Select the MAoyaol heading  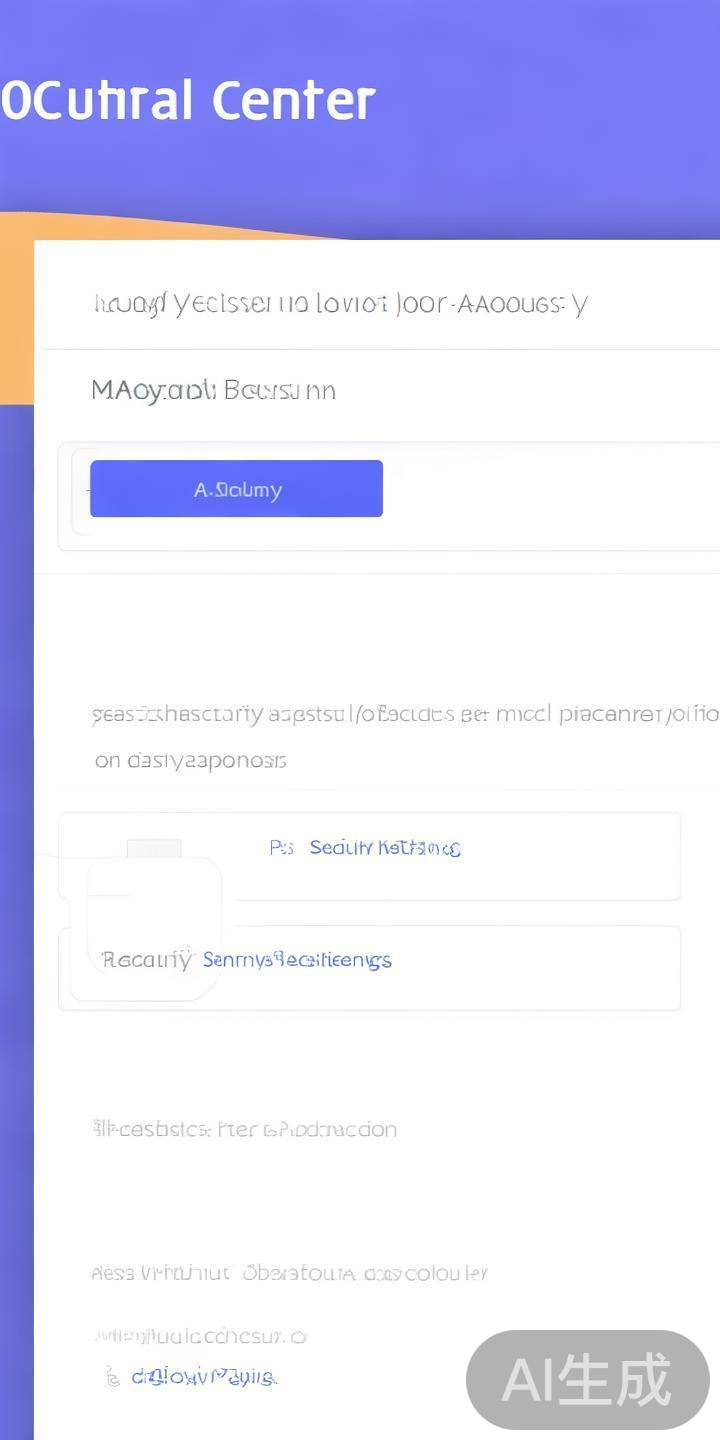tap(213, 390)
